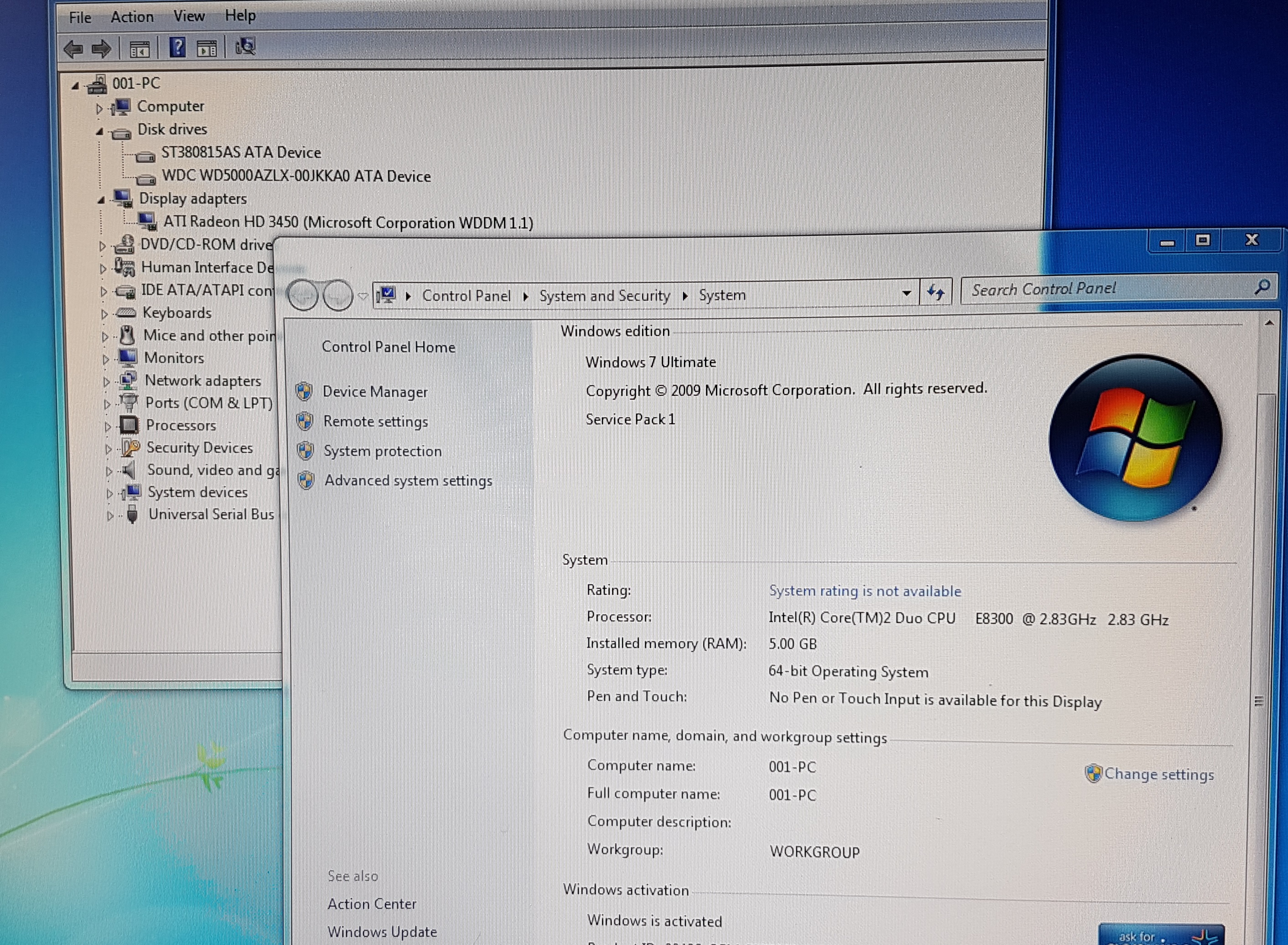Click the Scan for hardware changes icon
This screenshot has height=945, width=1288.
tap(245, 46)
